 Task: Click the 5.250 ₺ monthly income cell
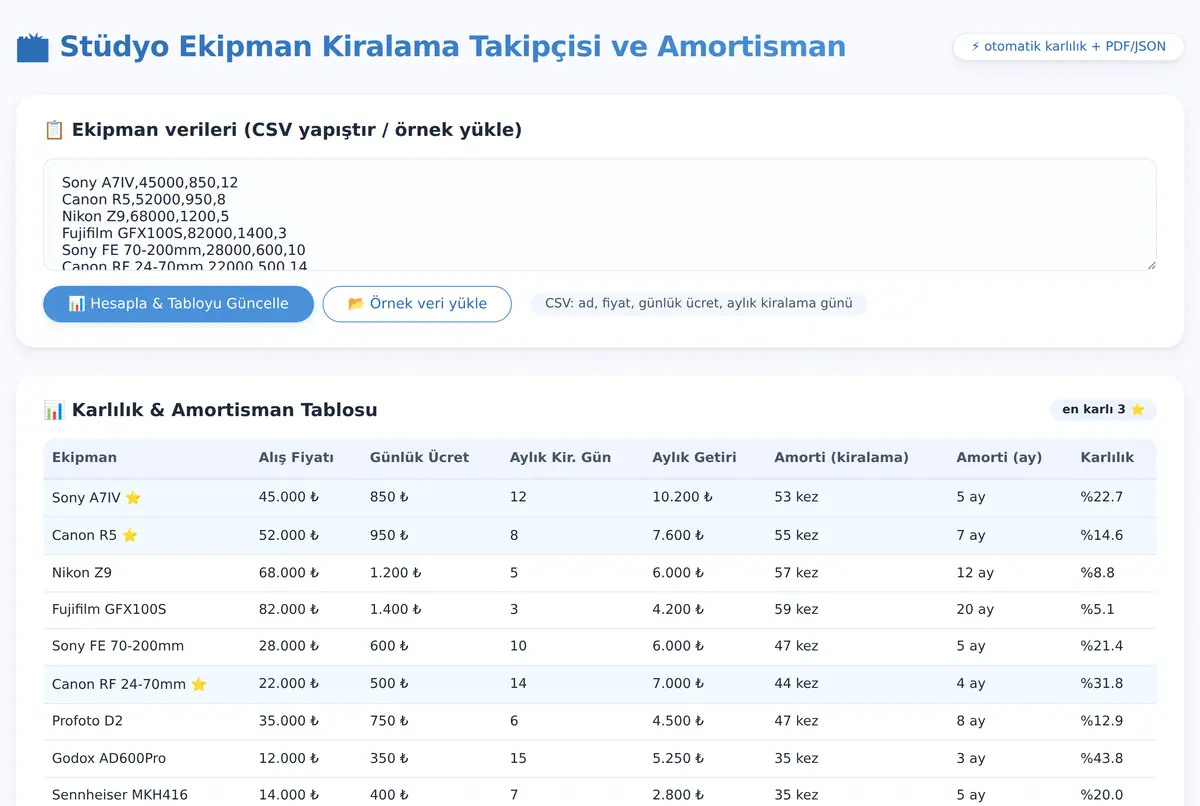(x=678, y=759)
